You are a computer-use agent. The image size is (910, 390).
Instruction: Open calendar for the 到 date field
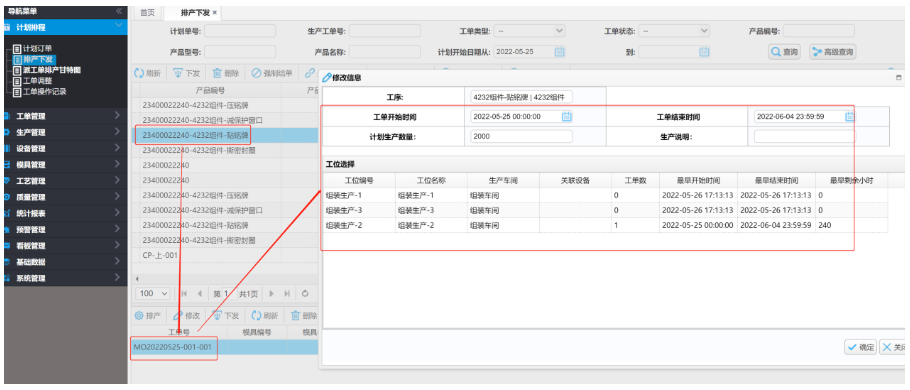704,52
